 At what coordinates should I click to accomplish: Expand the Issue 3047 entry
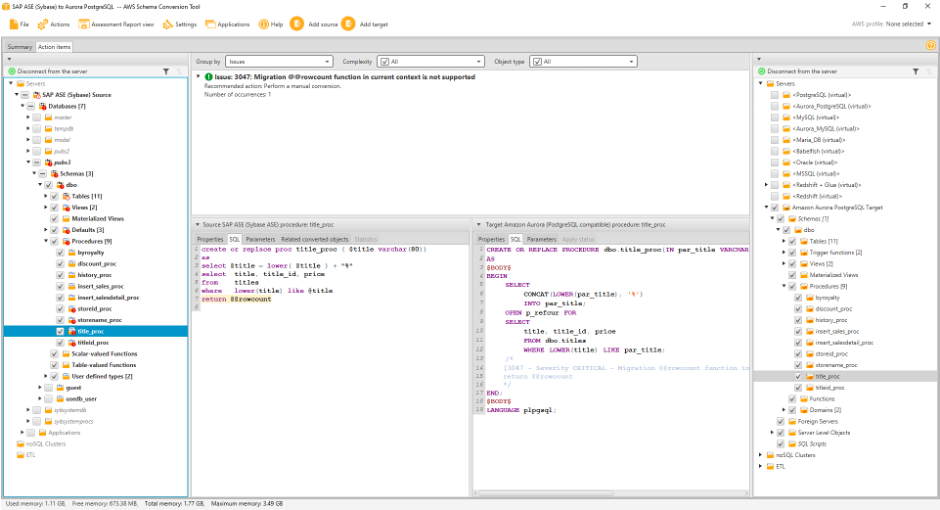tap(198, 77)
